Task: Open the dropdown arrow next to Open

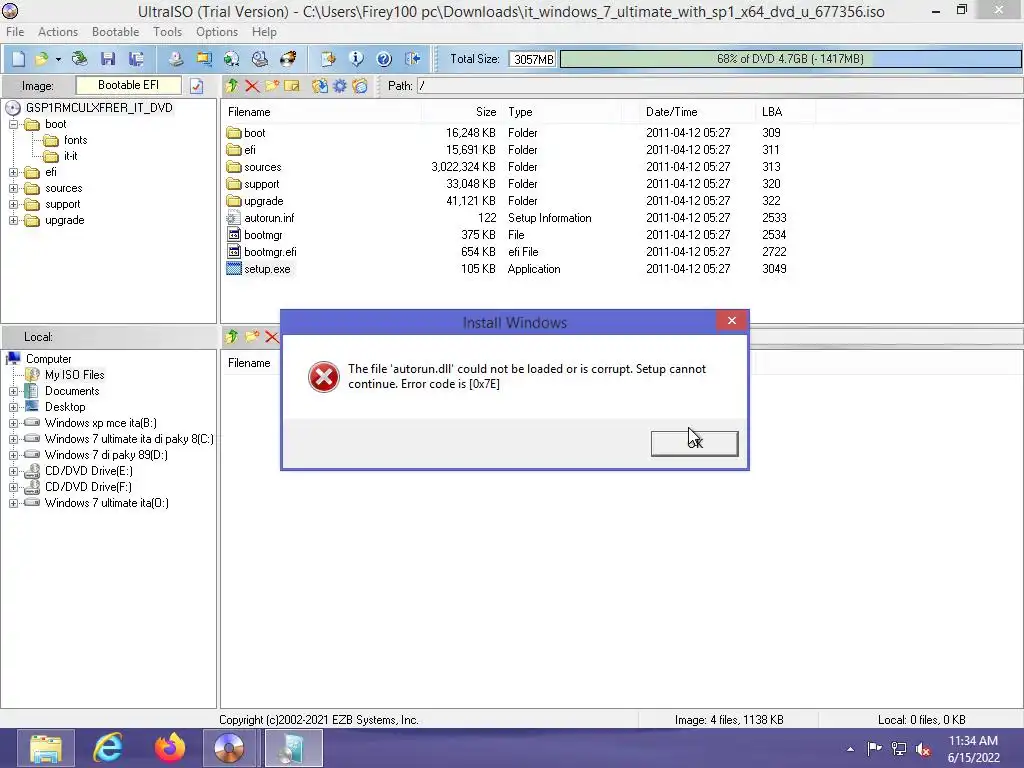Action: click(58, 59)
